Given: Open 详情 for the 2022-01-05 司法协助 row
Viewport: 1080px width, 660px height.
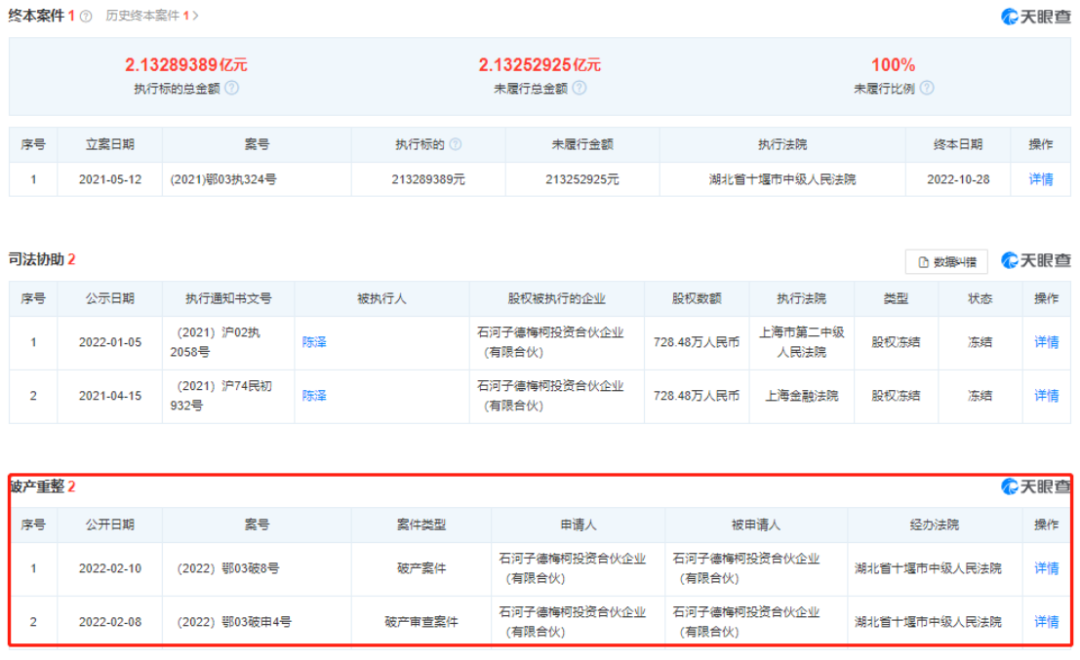Looking at the screenshot, I should coord(1046,342).
